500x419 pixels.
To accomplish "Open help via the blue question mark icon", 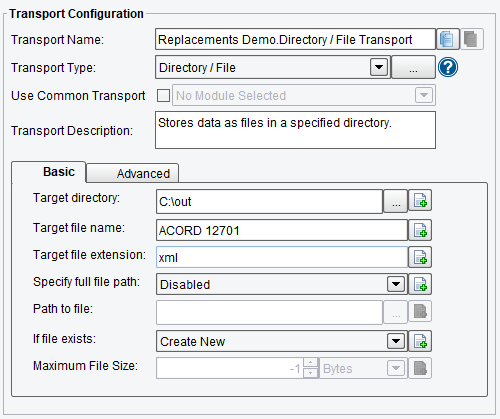I will tap(448, 68).
